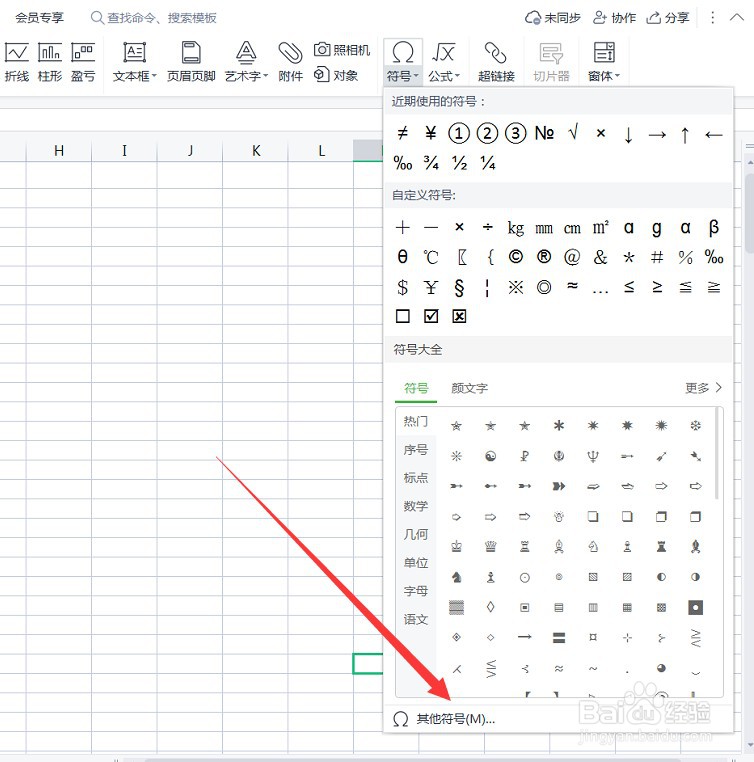
Task: Open the formula (公式) dropdown
Action: [444, 62]
